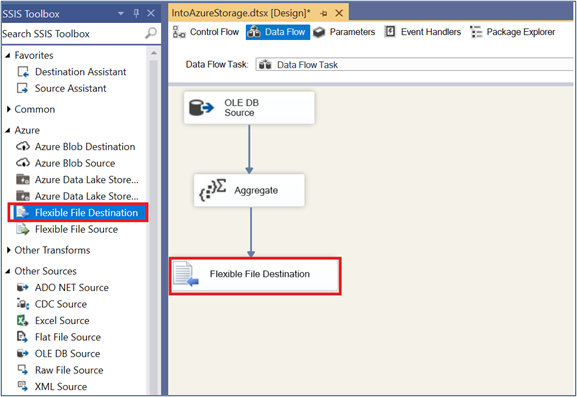Click the Aggregate sigma icon on canvas
This screenshot has width=577, height=397.
213,190
